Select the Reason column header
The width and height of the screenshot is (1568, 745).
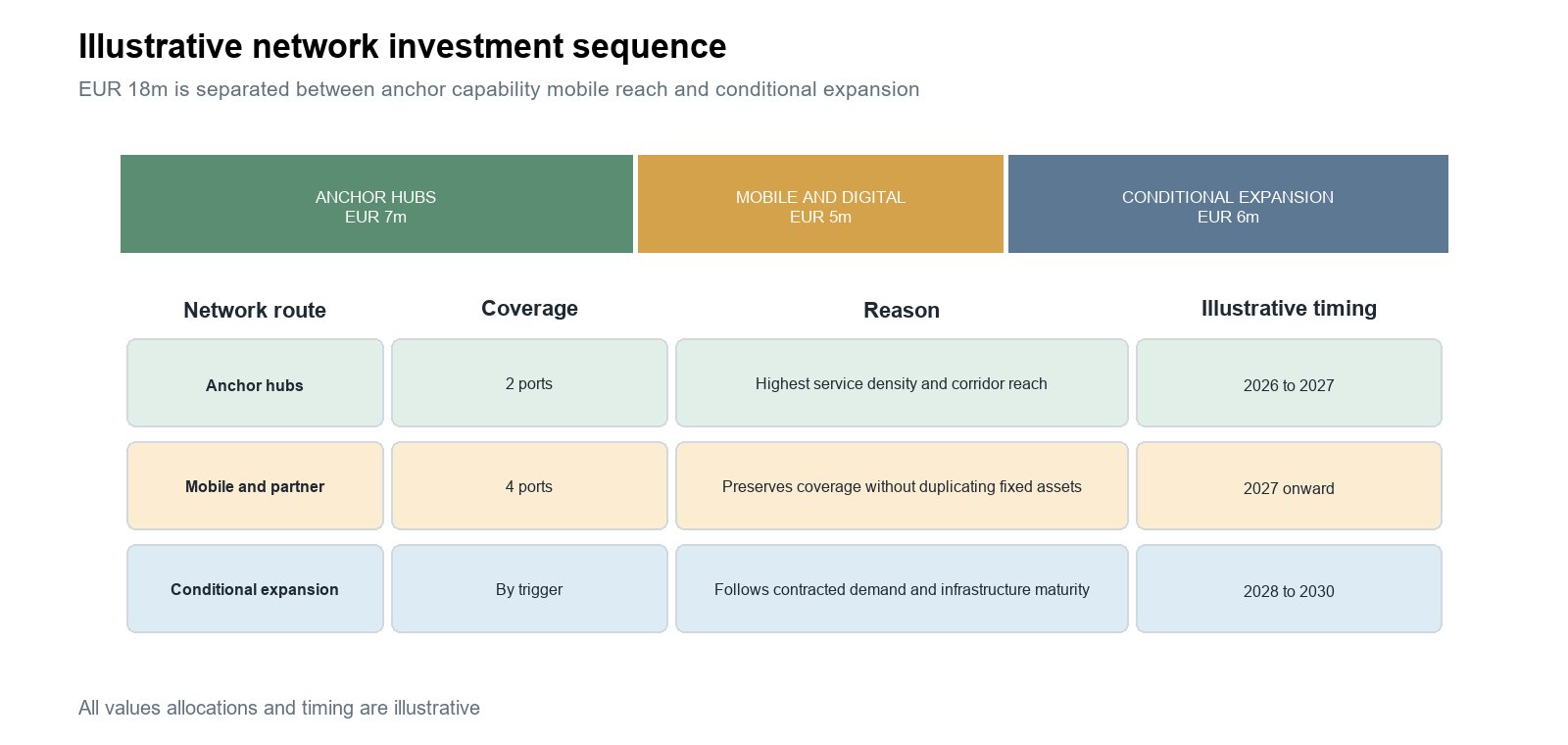[x=902, y=310]
